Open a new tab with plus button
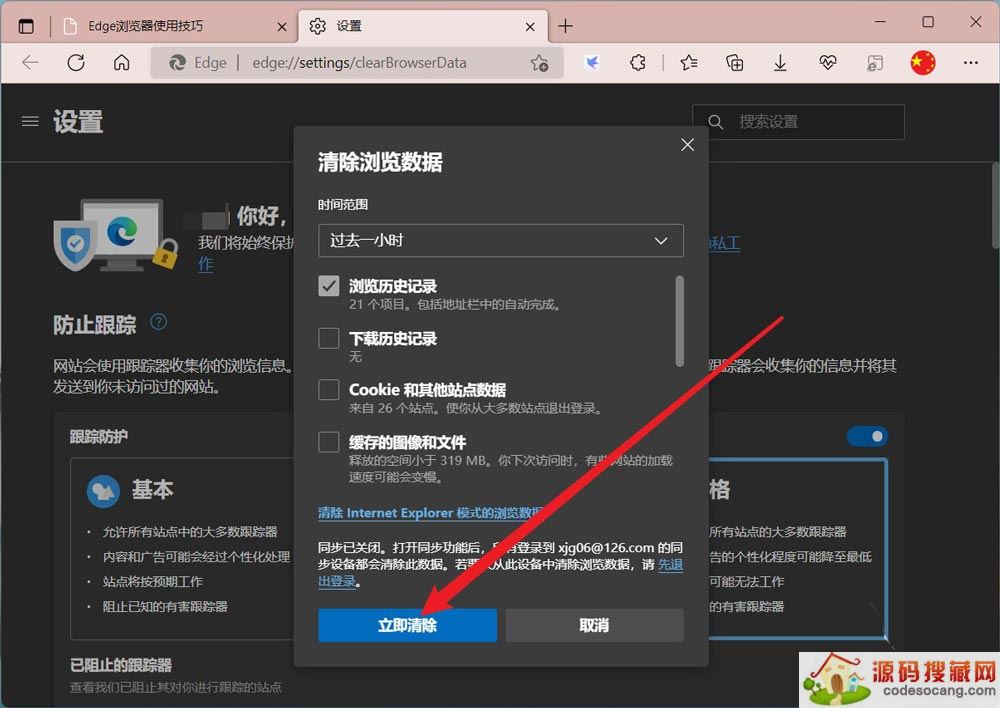The width and height of the screenshot is (1000, 708). (x=565, y=26)
